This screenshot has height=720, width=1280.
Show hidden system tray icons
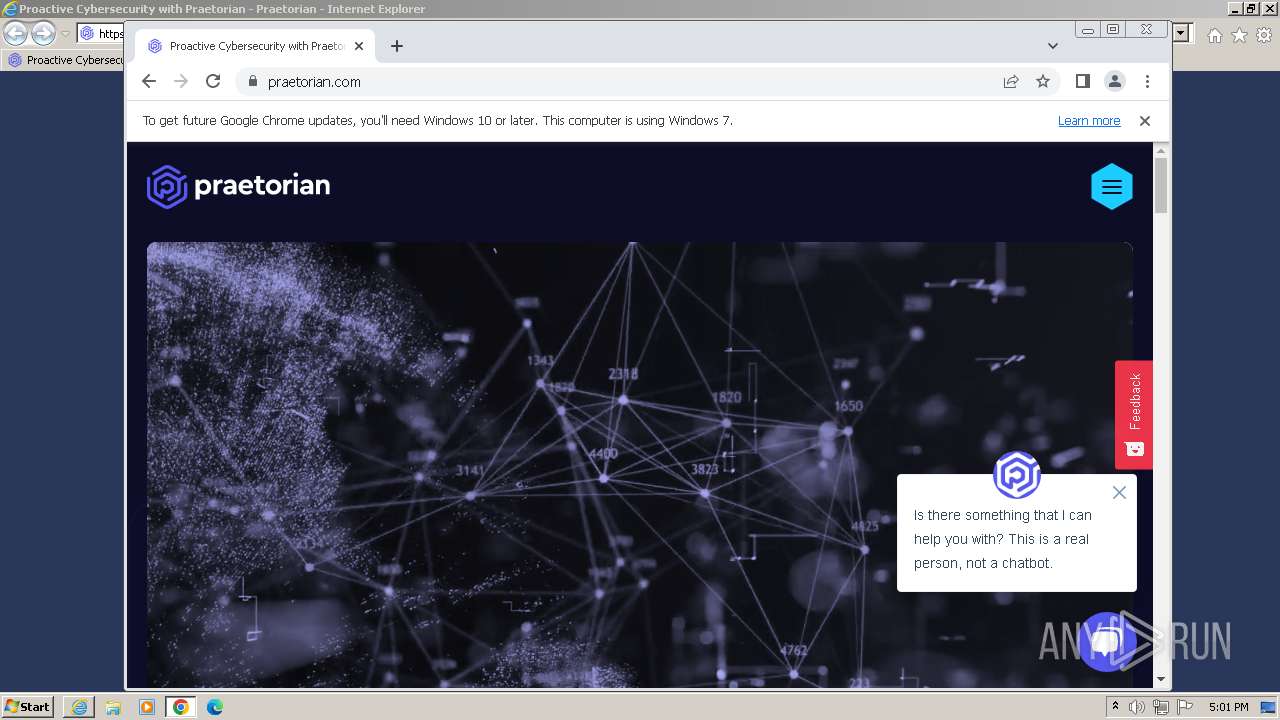(1115, 707)
